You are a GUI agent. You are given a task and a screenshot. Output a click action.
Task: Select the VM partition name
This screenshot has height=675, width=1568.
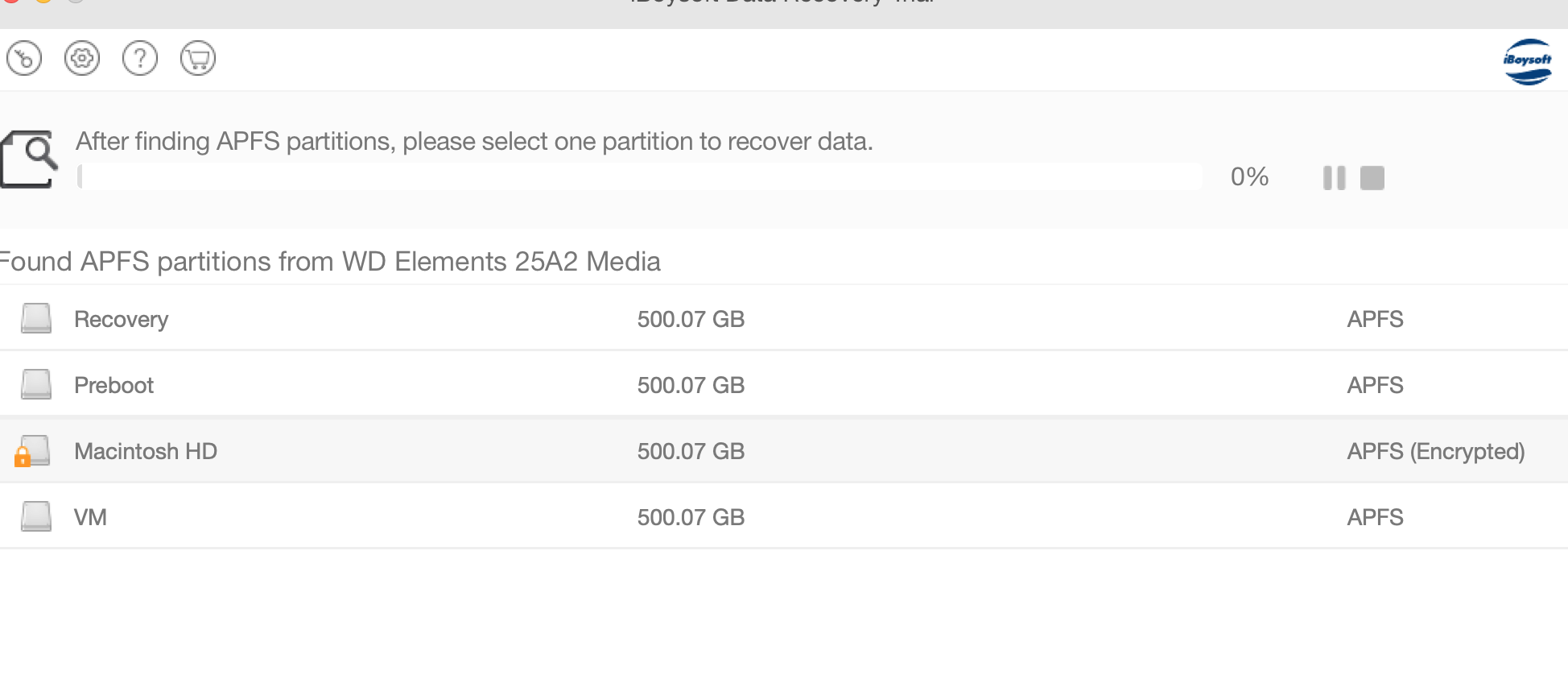click(90, 518)
